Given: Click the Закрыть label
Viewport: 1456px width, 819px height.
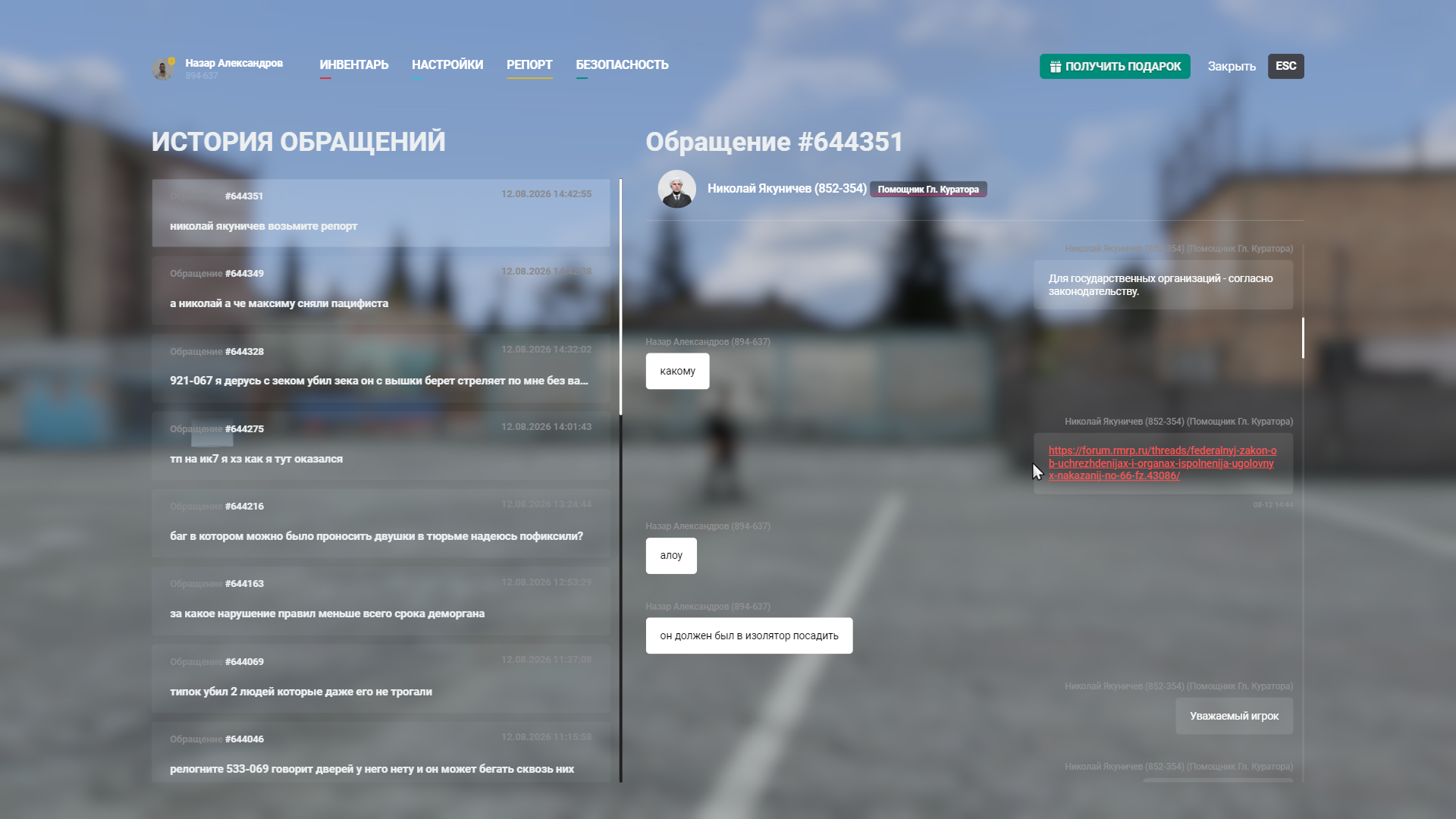Looking at the screenshot, I should (1232, 67).
